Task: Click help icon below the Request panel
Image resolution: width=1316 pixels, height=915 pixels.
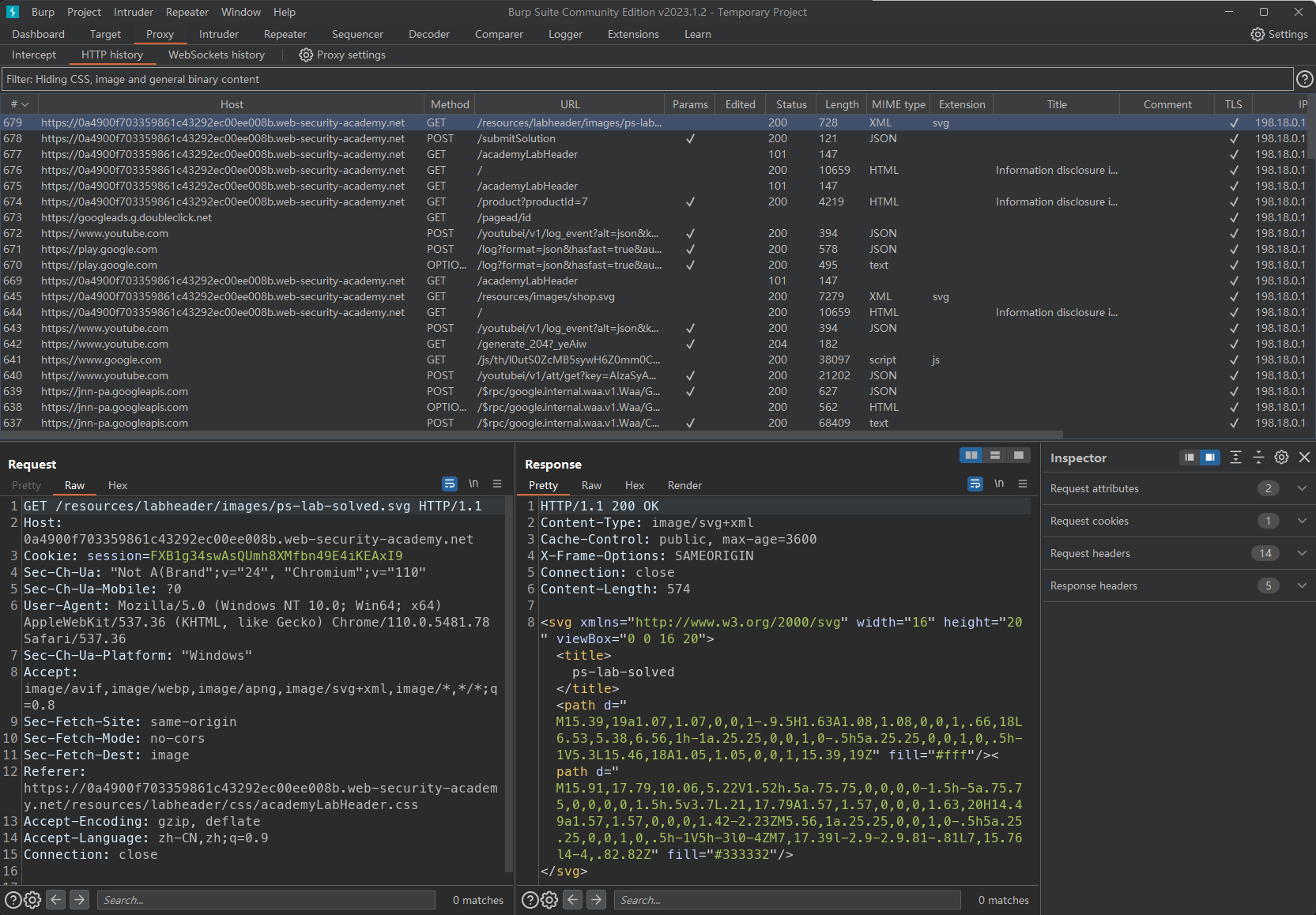Action: 13,899
